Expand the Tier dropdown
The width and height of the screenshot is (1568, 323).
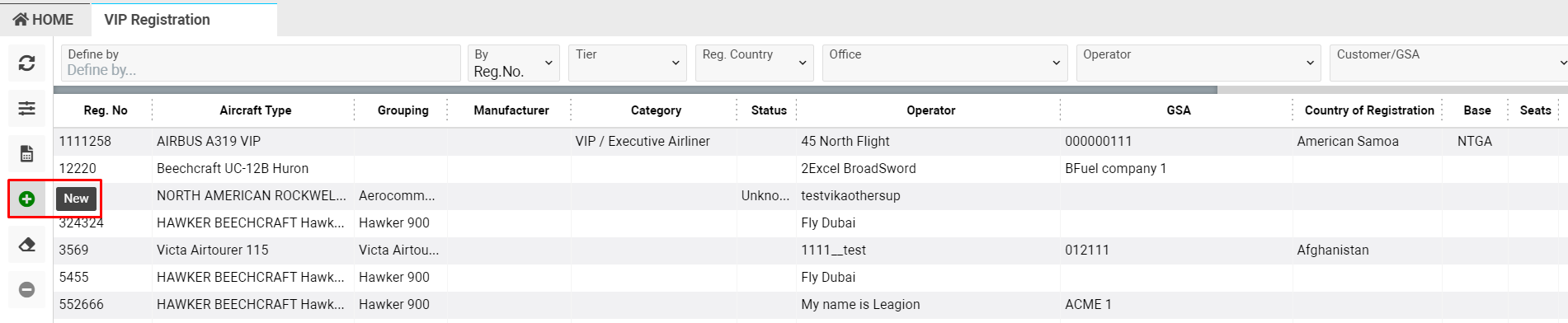(627, 63)
